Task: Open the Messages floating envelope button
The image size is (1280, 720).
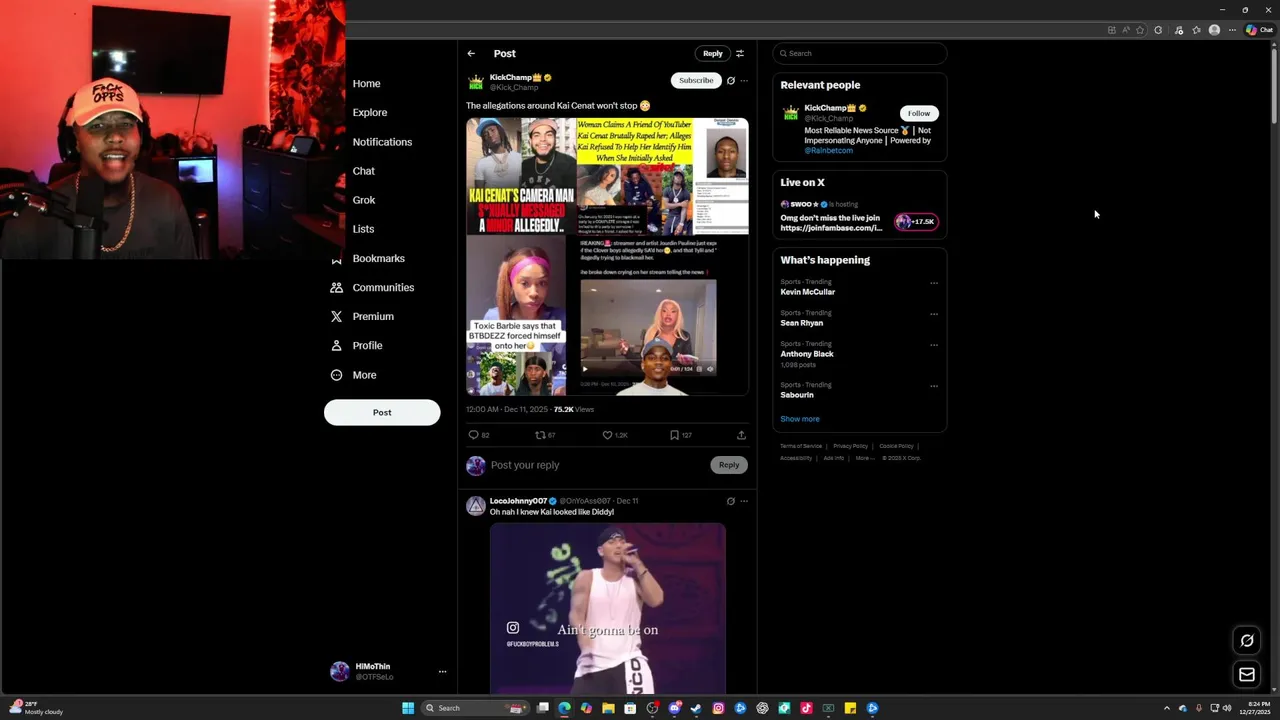Action: point(1247,675)
